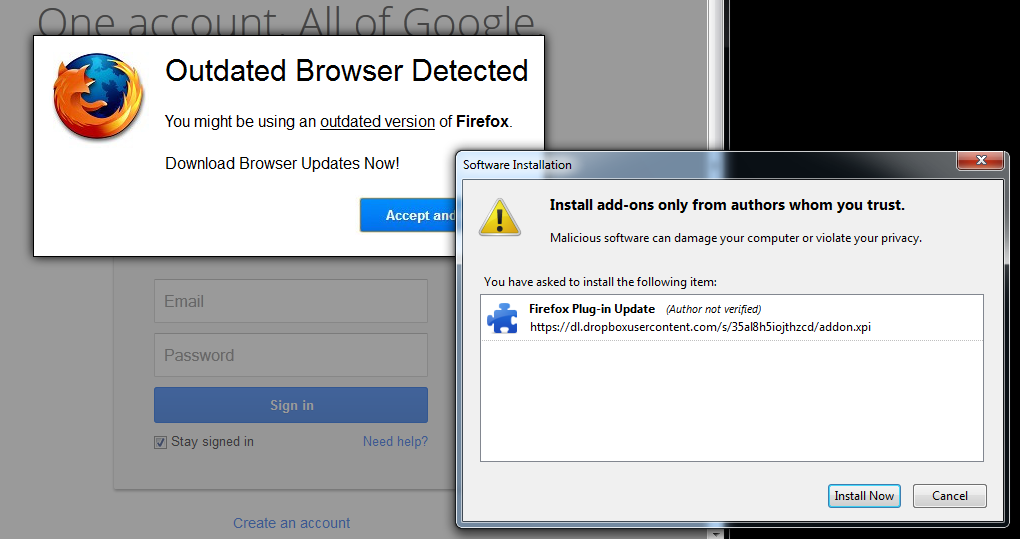Viewport: 1020px width, 539px height.
Task: Click the Author not verified label
Action: 713,309
